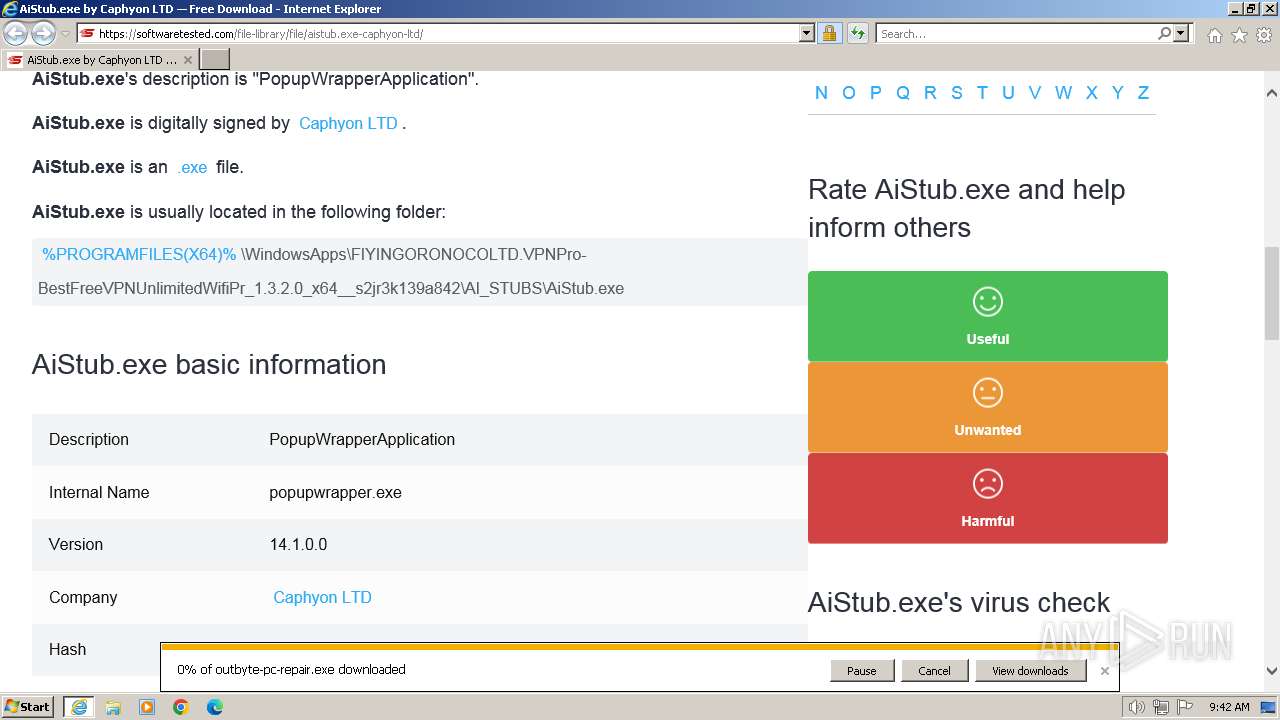The image size is (1280, 720).
Task: Jump to letter Y in file index
Action: point(1118,93)
